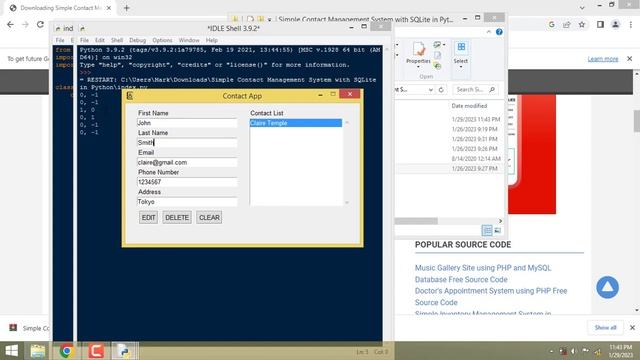Click Chrome's forward navigation arrow
The width and height of the screenshot is (640, 360).
(25, 24)
